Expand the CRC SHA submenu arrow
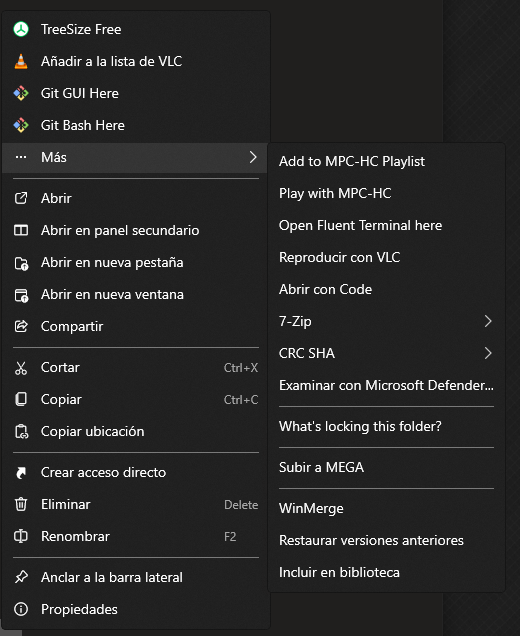Viewport: 520px width, 636px height. click(x=488, y=353)
